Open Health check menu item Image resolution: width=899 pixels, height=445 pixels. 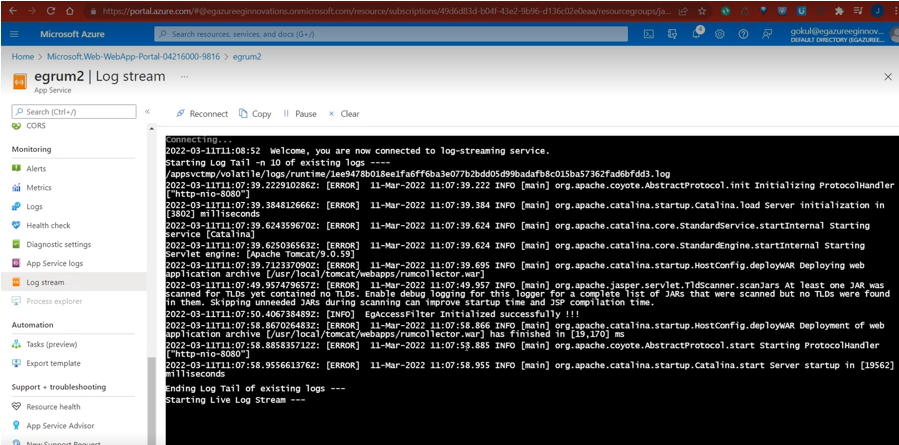(x=48, y=225)
